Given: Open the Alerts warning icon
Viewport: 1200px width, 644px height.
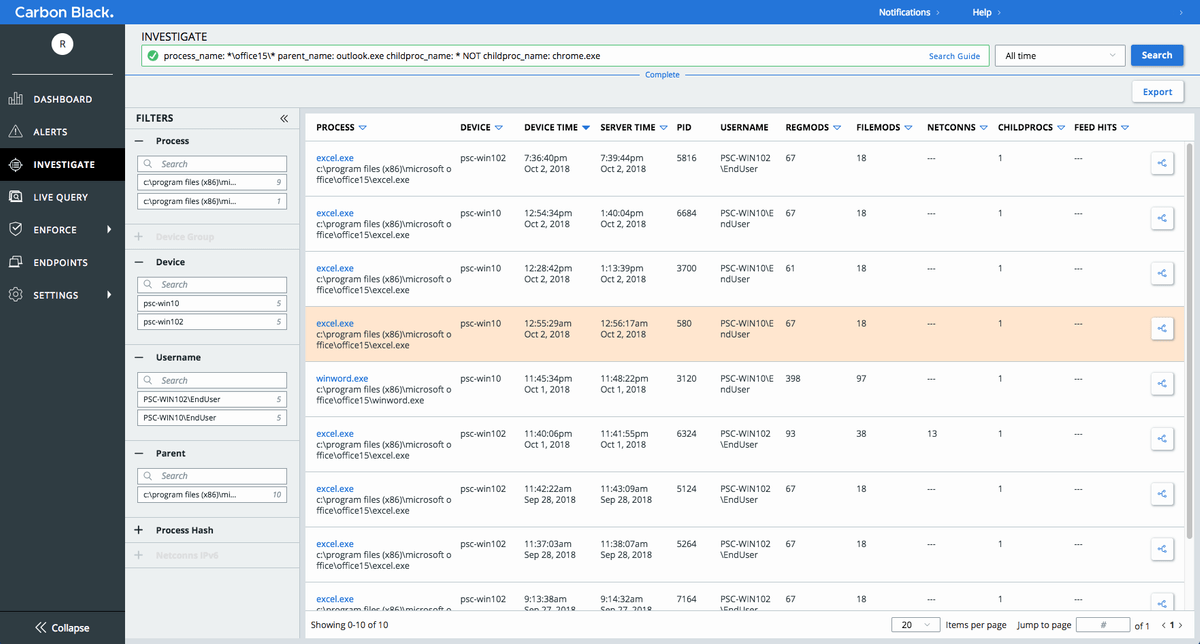Looking at the screenshot, I should click(x=15, y=132).
